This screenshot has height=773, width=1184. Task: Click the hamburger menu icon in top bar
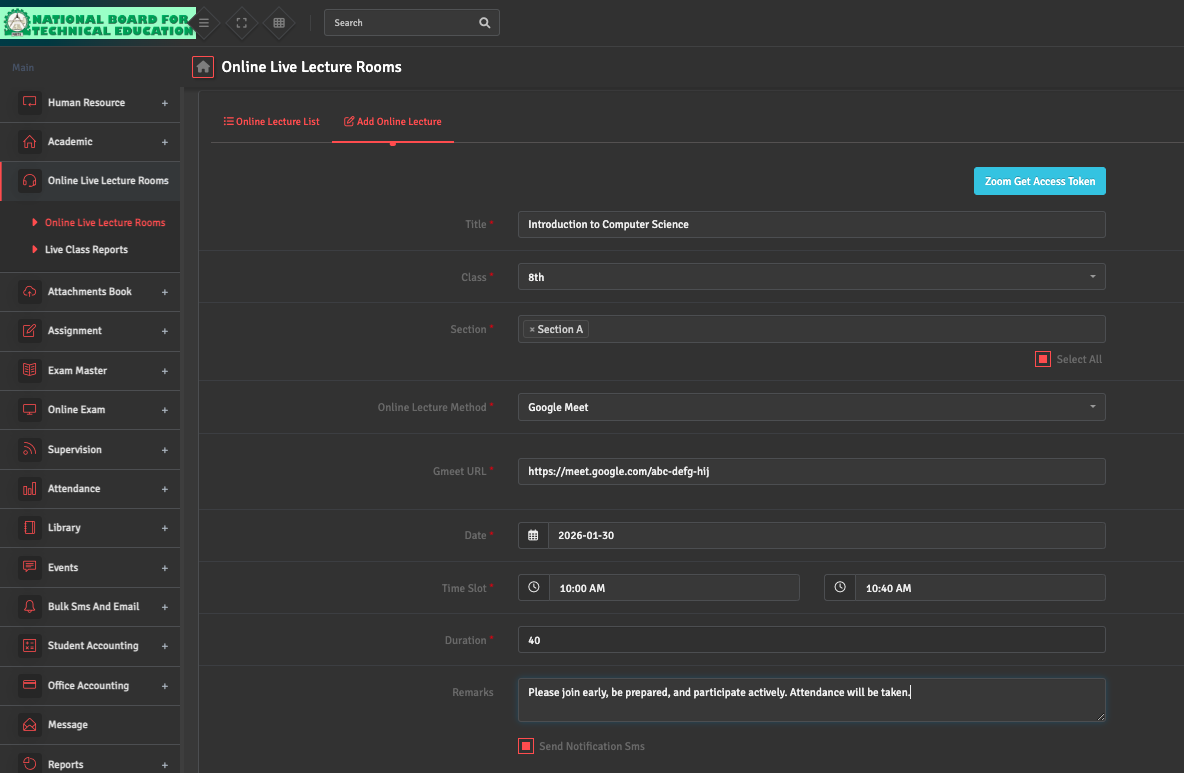pyautogui.click(x=204, y=23)
